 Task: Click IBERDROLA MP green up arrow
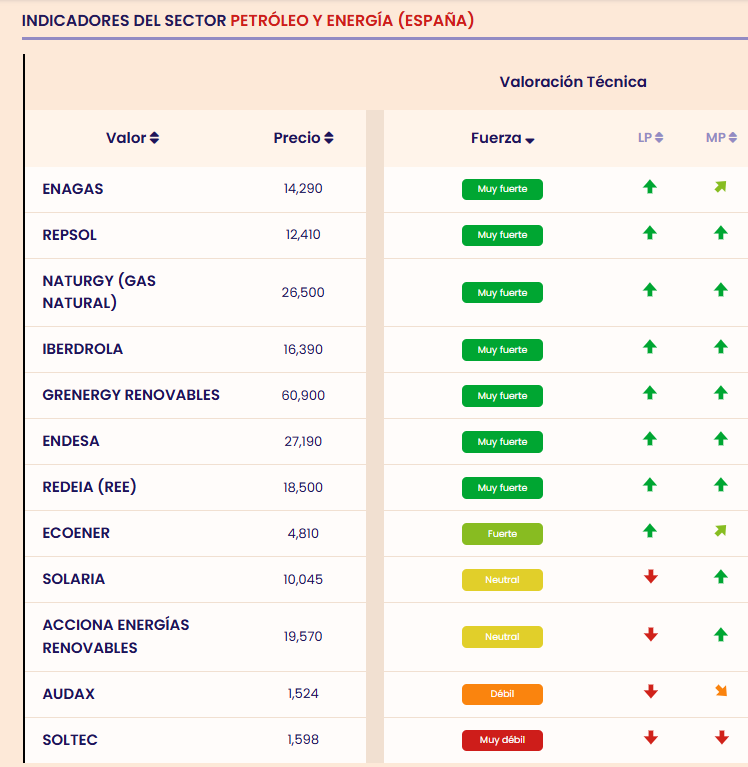[721, 347]
